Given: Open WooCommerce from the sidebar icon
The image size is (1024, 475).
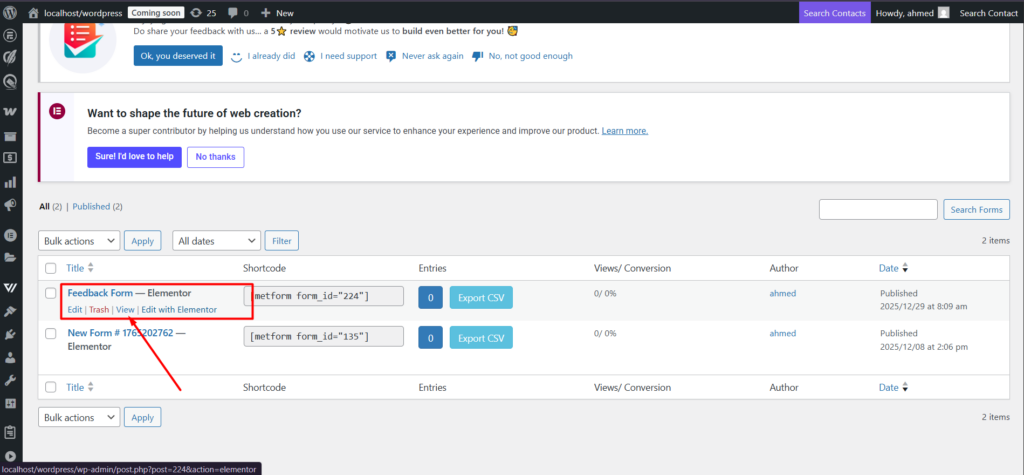Looking at the screenshot, I should (11, 110).
